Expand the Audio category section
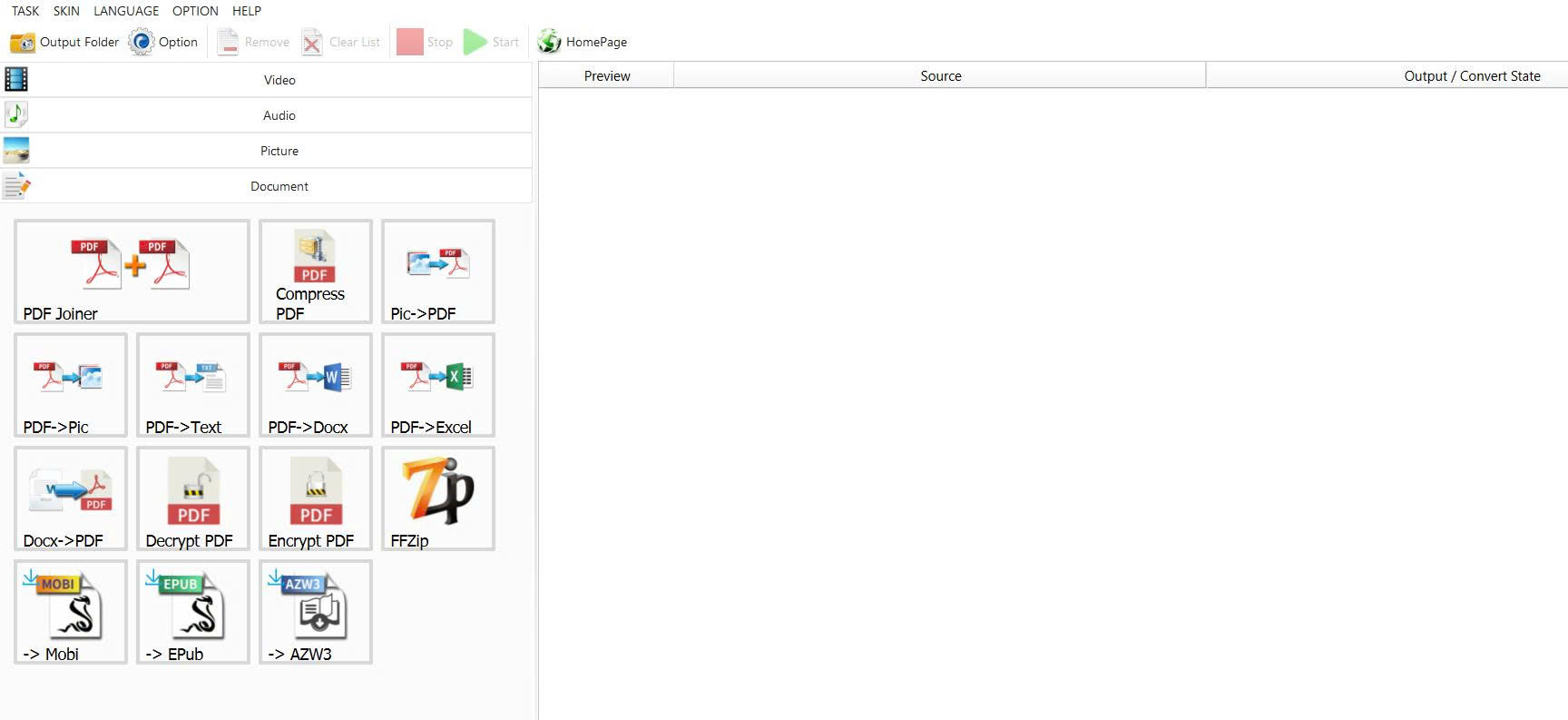 [267, 115]
